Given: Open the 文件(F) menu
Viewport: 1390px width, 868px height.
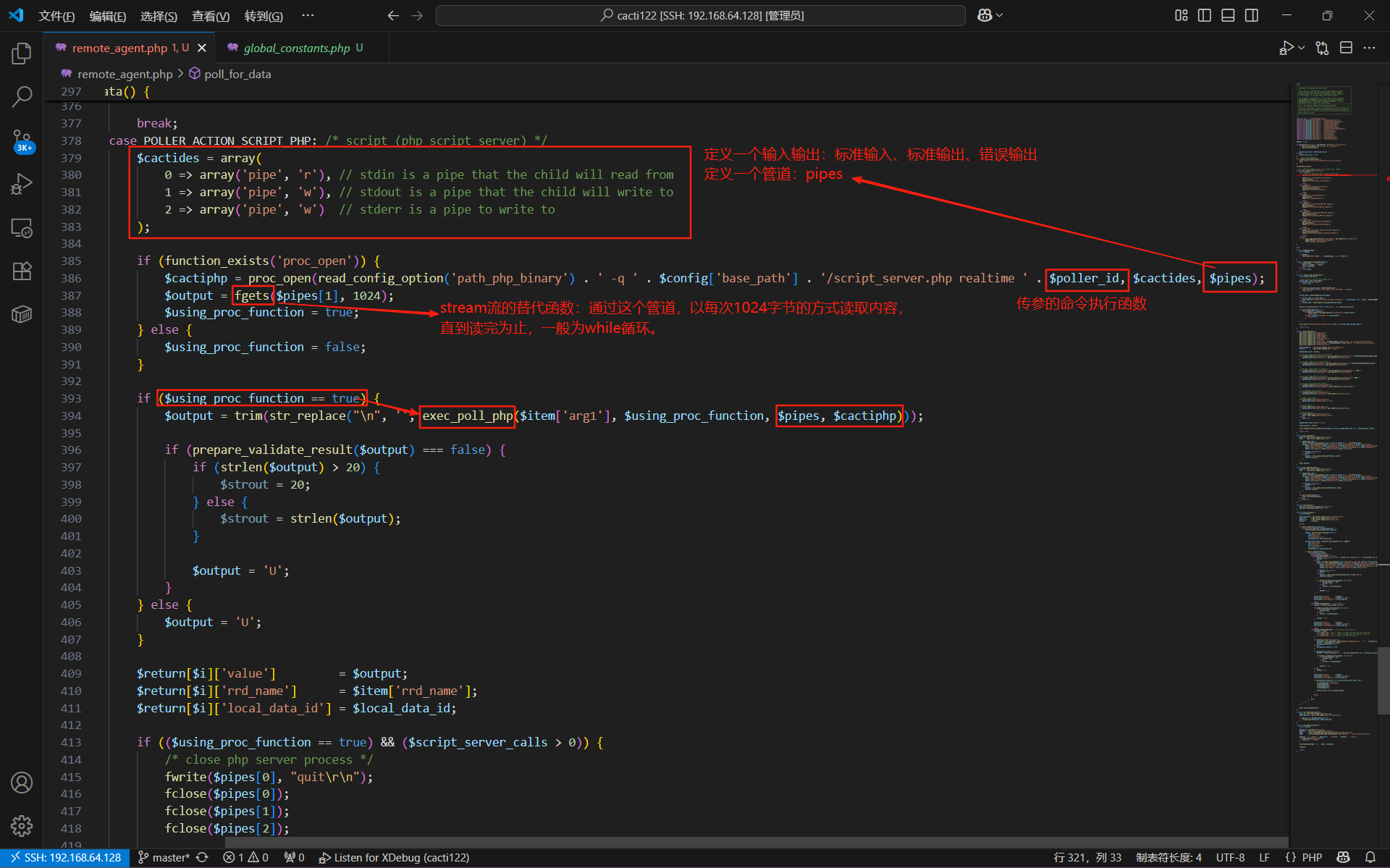Looking at the screenshot, I should (56, 15).
